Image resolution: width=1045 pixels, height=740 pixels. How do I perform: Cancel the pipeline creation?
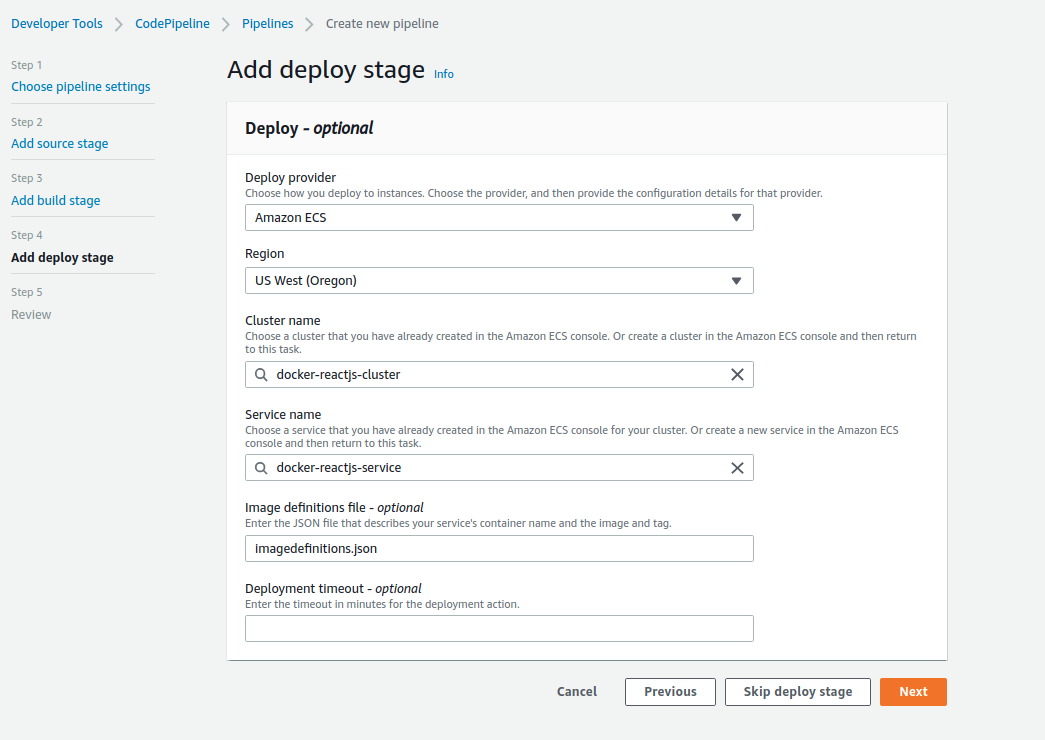pyautogui.click(x=576, y=691)
